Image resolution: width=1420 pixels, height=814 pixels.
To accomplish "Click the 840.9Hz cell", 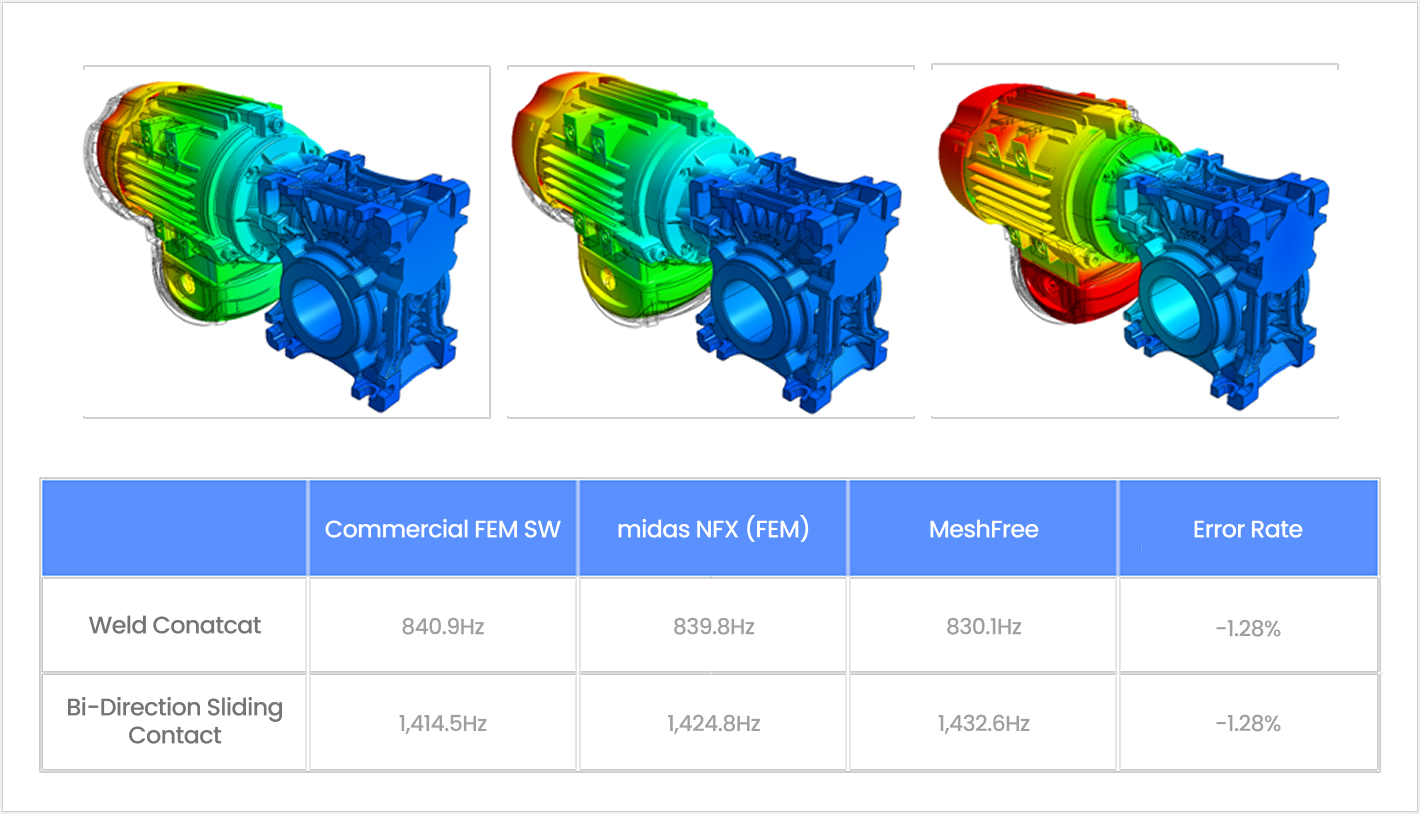I will [443, 627].
